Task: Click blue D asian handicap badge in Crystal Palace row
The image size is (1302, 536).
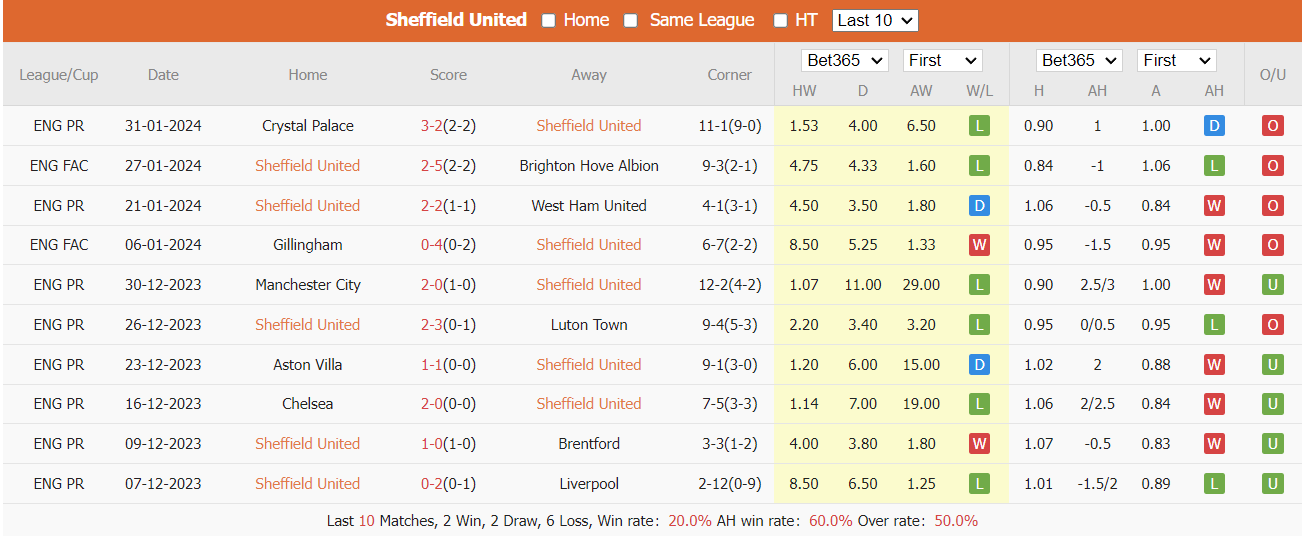Action: pyautogui.click(x=1214, y=126)
